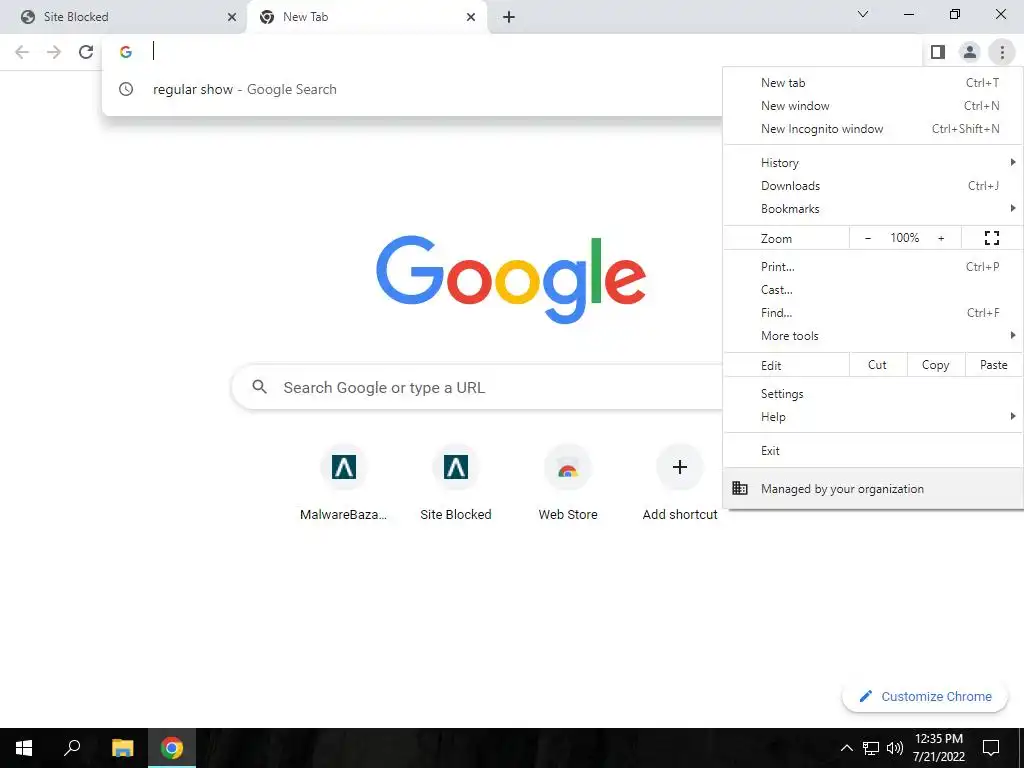The height and width of the screenshot is (768, 1024).
Task: Click the Google logo
Action: point(511,280)
